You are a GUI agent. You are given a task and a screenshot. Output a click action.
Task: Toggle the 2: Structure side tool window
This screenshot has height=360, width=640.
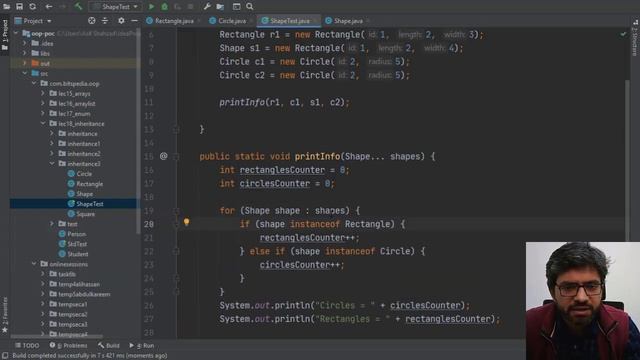coord(635,38)
